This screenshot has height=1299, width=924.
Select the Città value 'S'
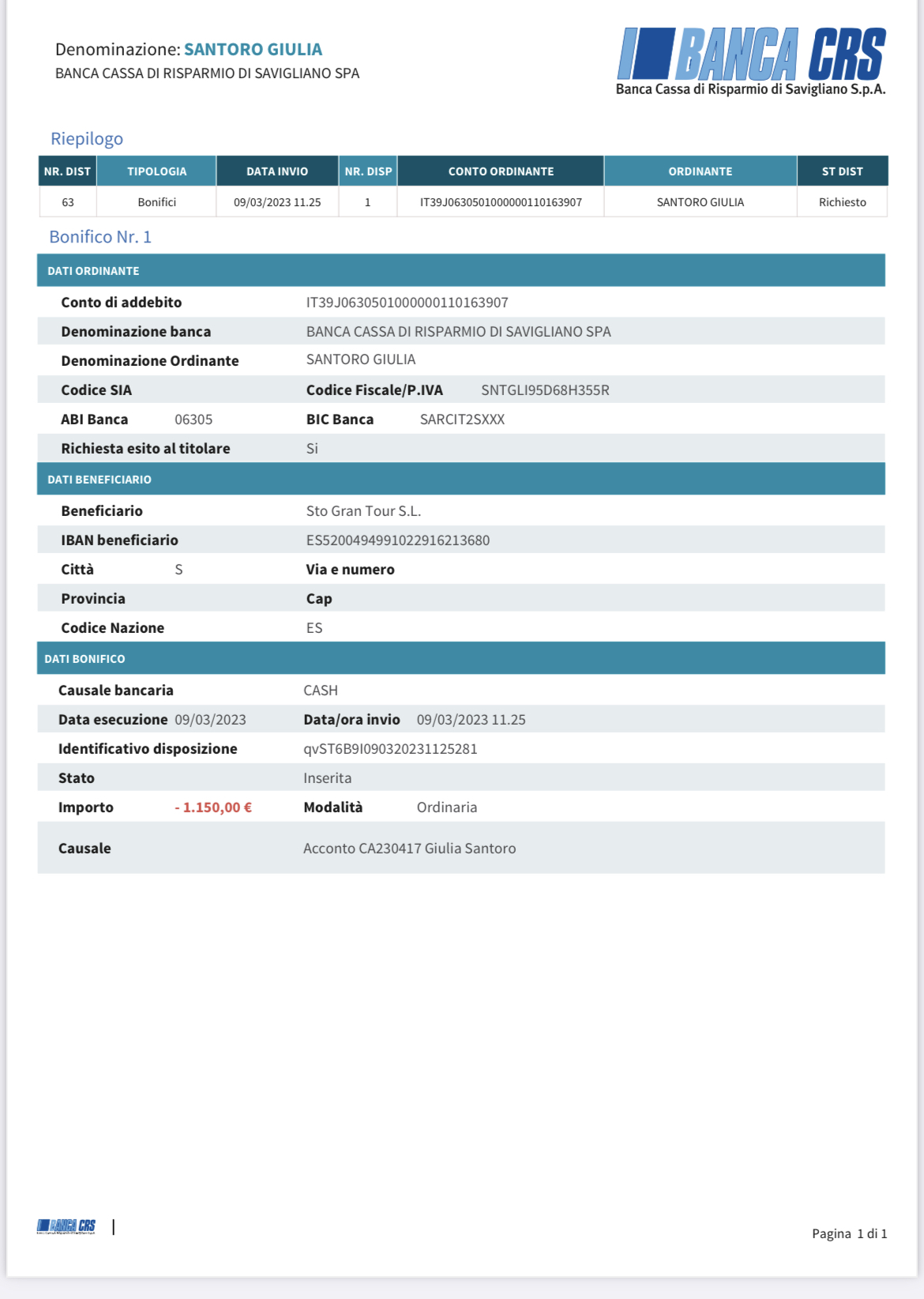pos(178,570)
